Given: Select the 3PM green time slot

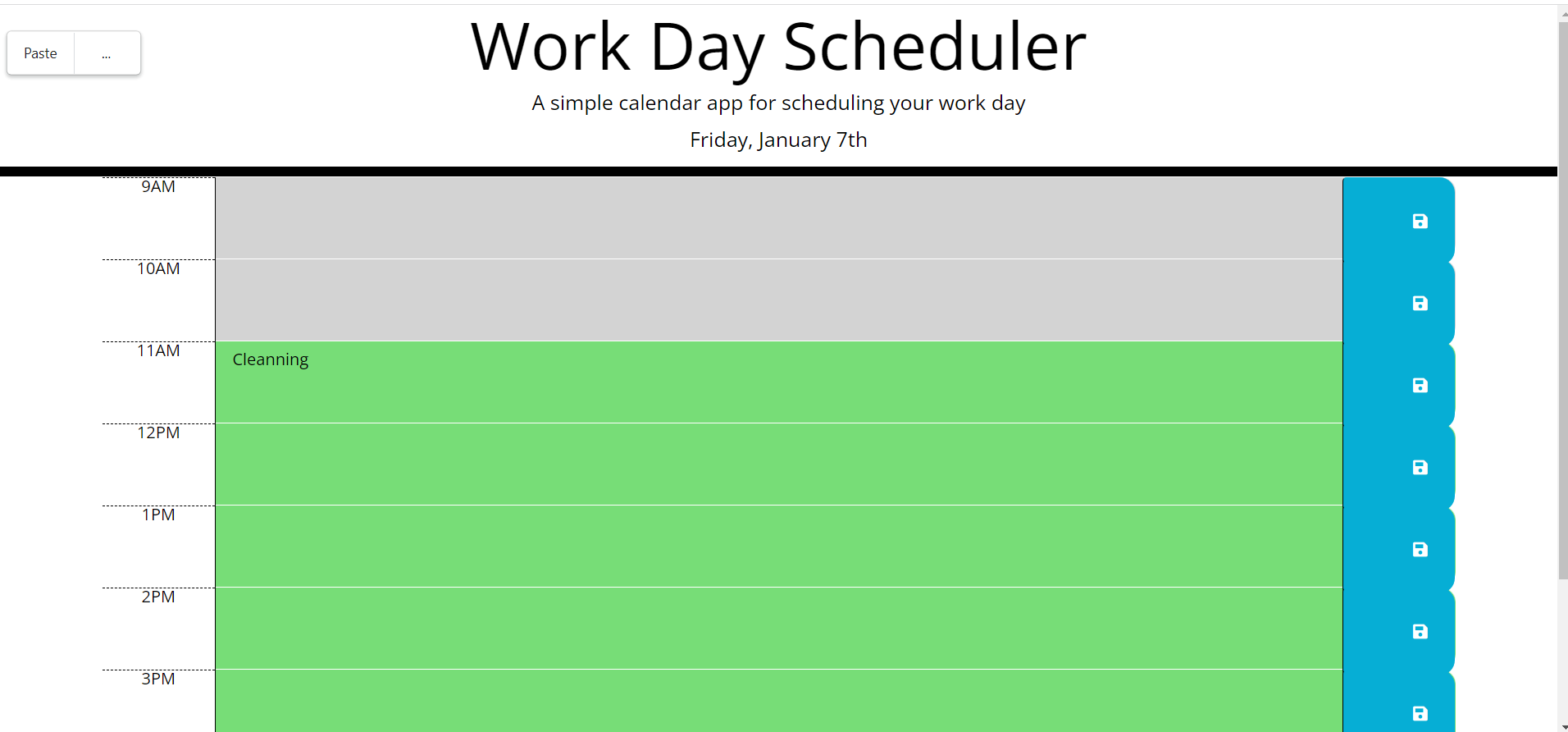Looking at the screenshot, I should [x=738, y=702].
